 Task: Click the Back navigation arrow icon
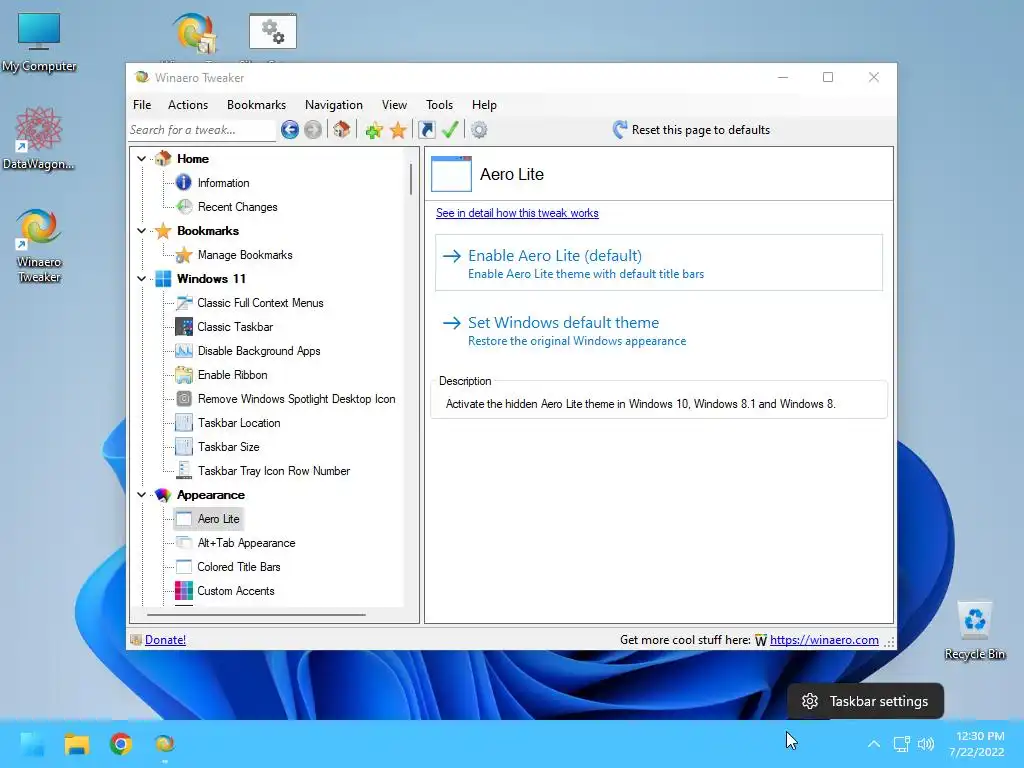click(290, 130)
